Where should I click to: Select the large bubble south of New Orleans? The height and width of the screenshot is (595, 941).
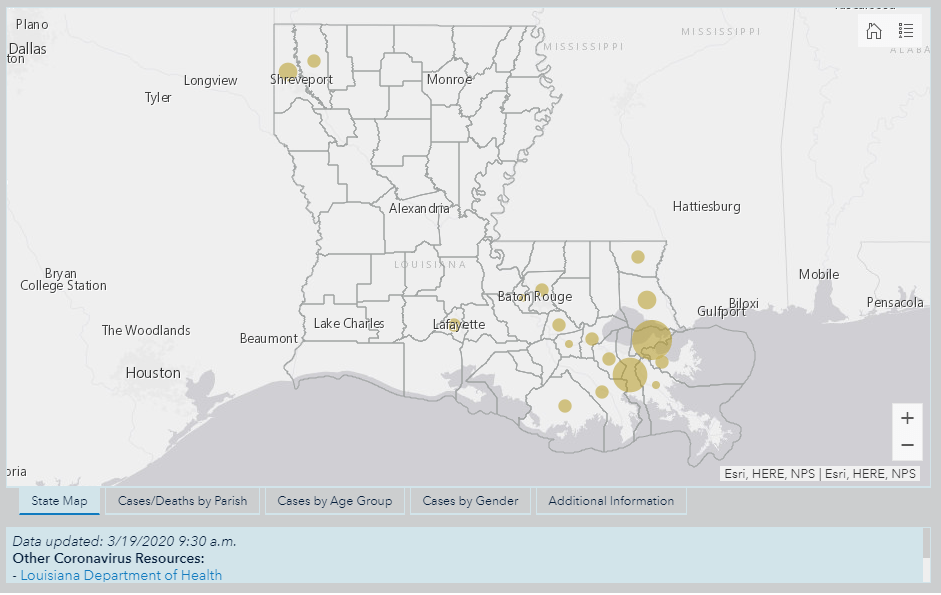pos(630,375)
